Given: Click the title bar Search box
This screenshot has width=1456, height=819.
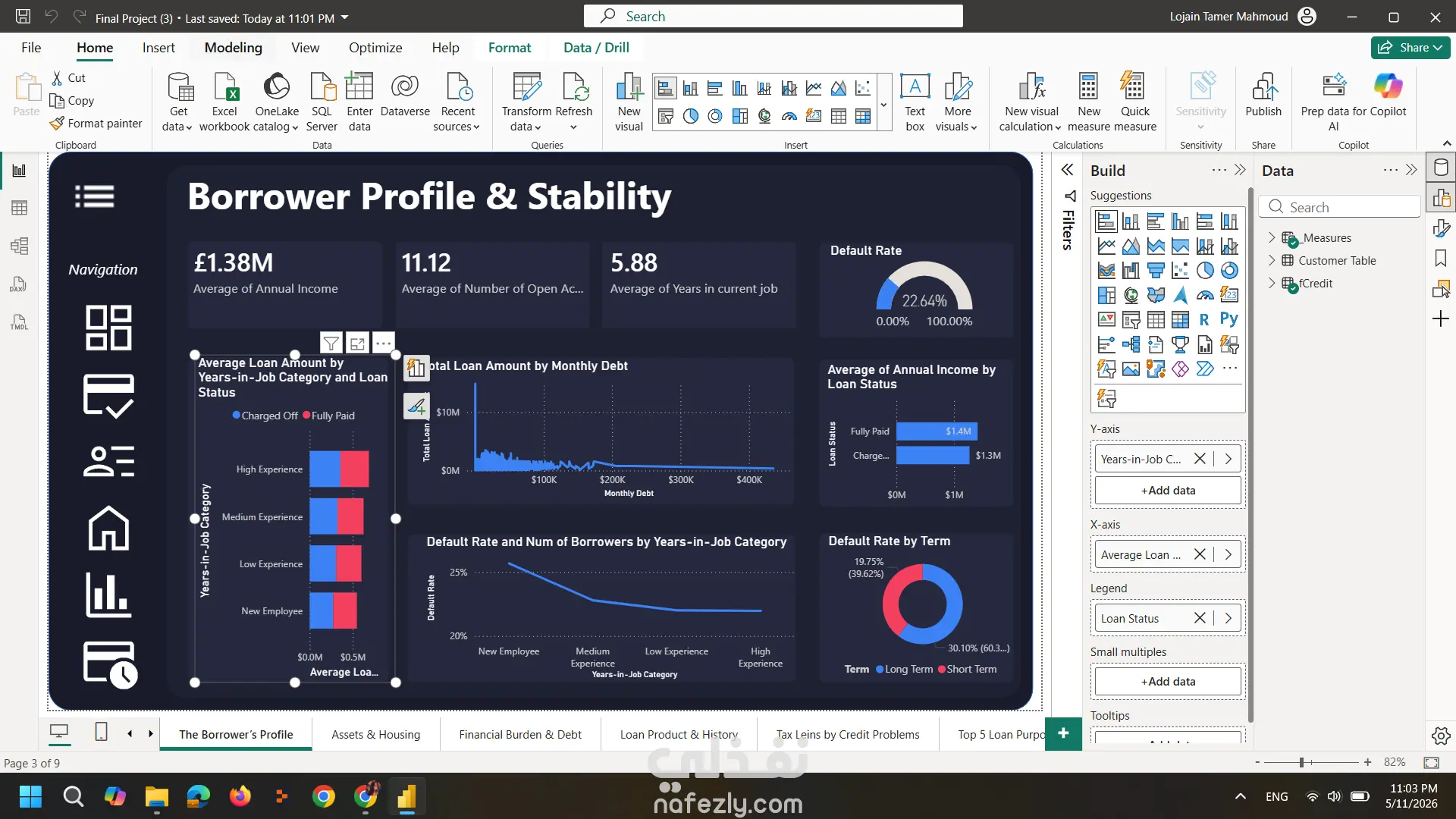Looking at the screenshot, I should 773,17.
